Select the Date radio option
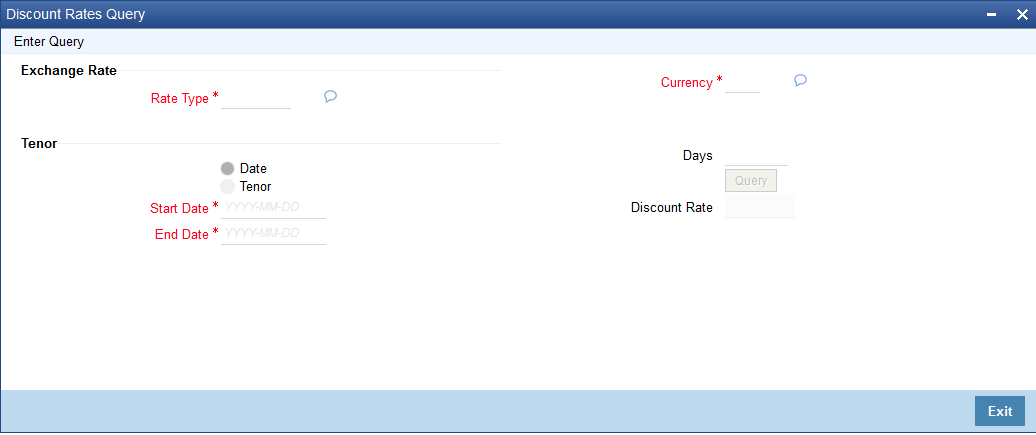The height and width of the screenshot is (435, 1036). coord(227,169)
